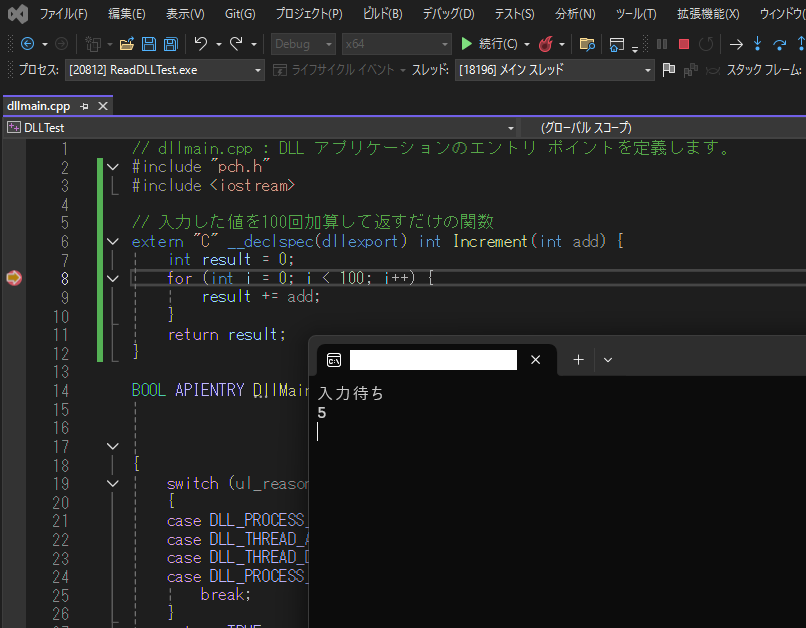Collapse the for loop at line 8
The image size is (806, 628).
(113, 279)
